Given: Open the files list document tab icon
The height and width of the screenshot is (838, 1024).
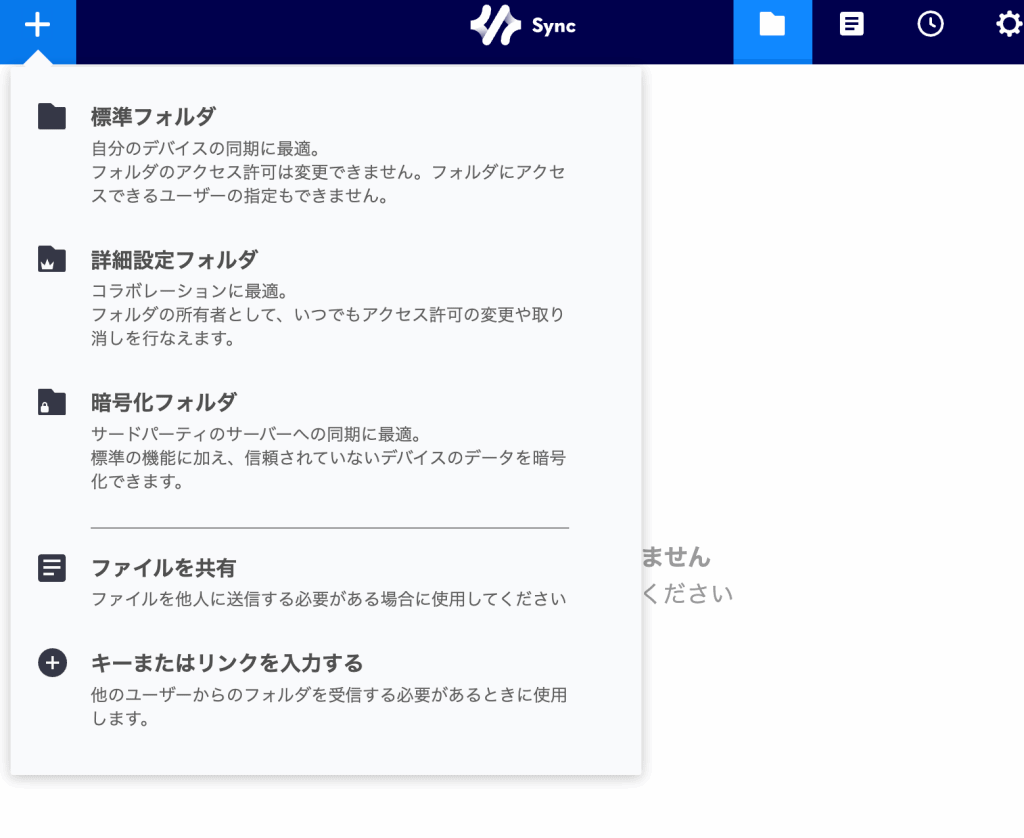Looking at the screenshot, I should (851, 25).
